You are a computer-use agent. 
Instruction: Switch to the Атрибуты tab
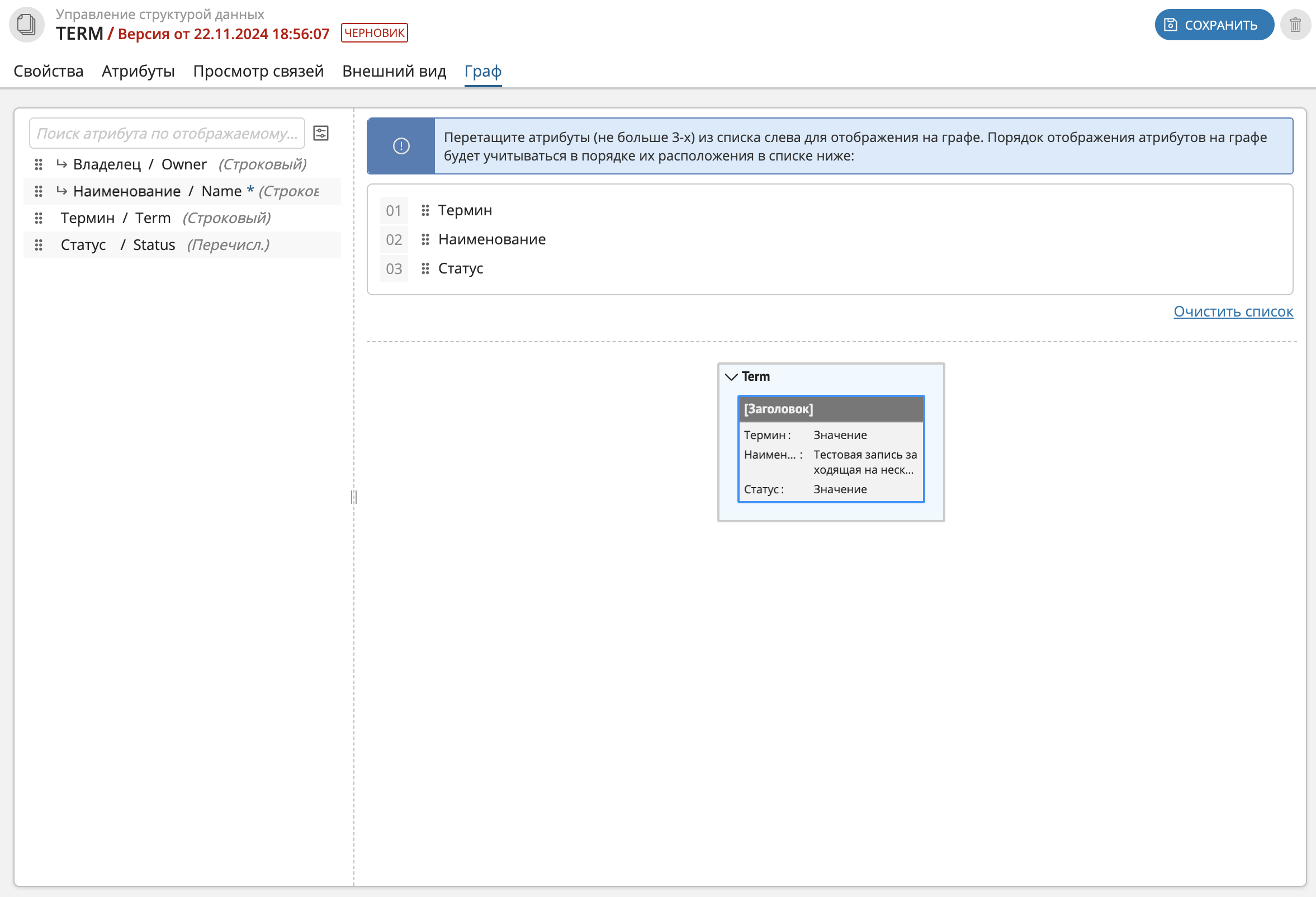(x=138, y=72)
